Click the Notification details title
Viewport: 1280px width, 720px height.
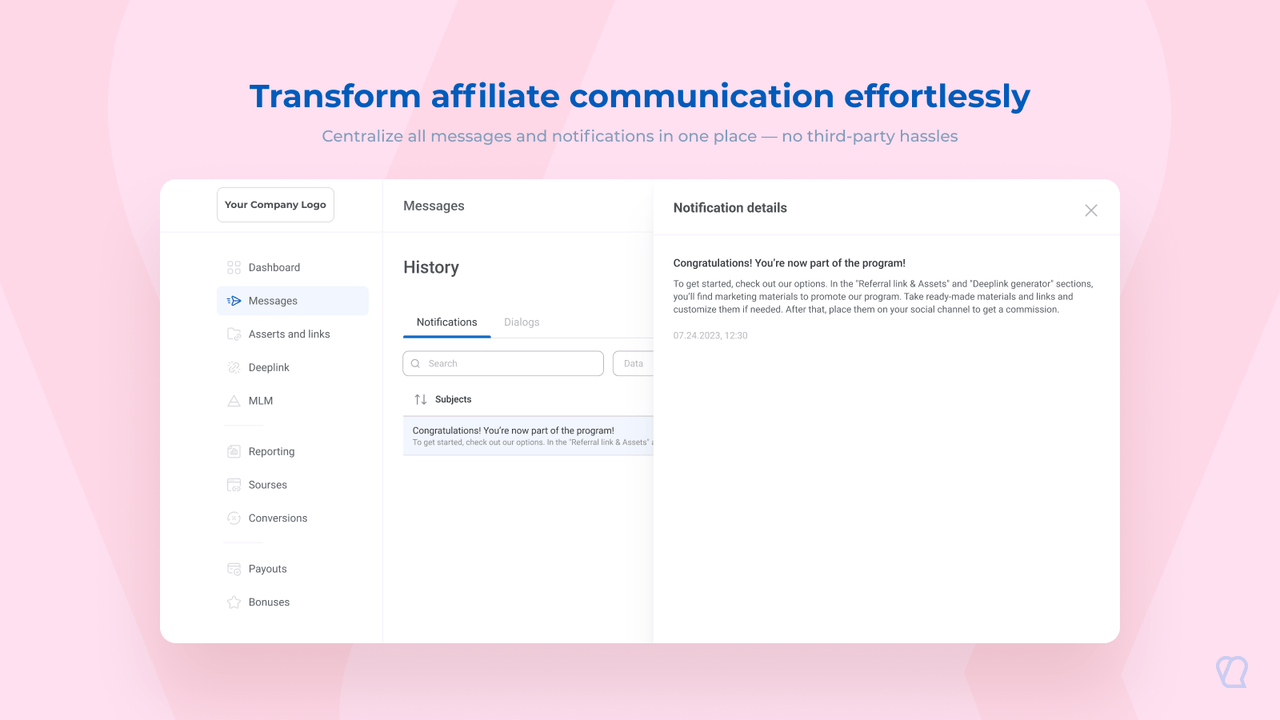point(730,208)
